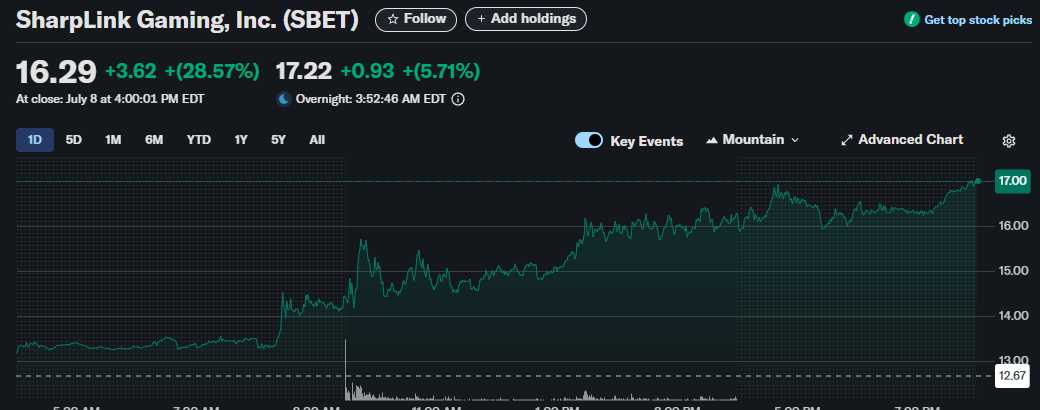Toggle the Key Events switch
The width and height of the screenshot is (1040, 410).
[x=588, y=141]
